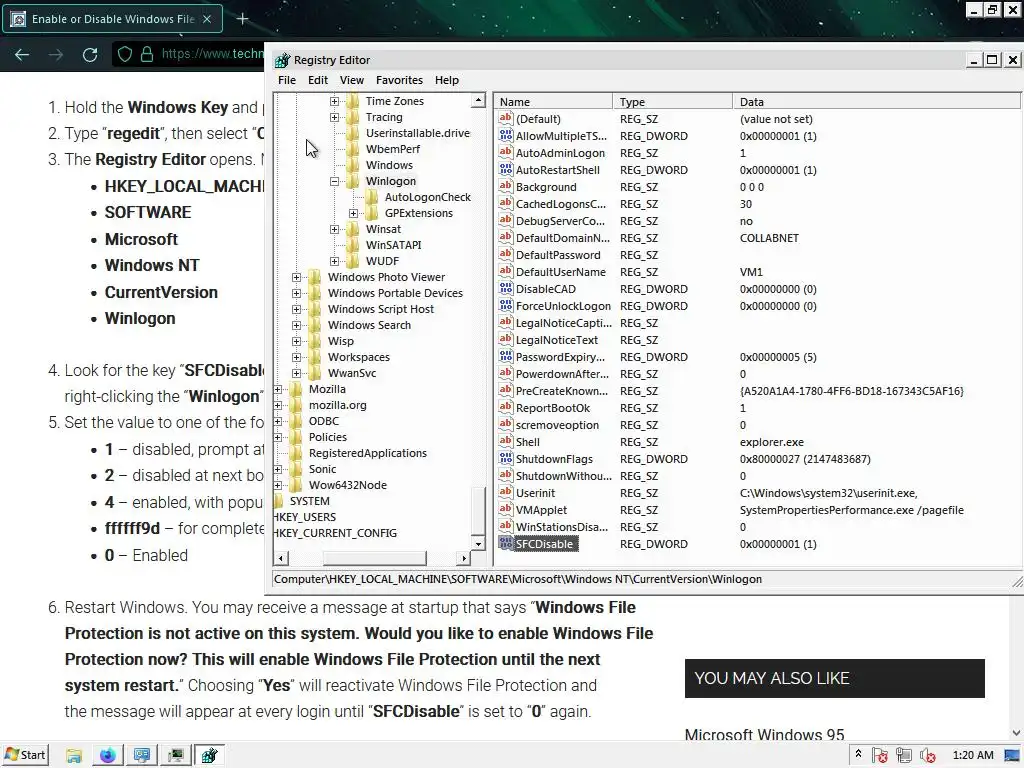Click the muted volume tray icon
This screenshot has height=768, width=1024.
click(x=927, y=756)
